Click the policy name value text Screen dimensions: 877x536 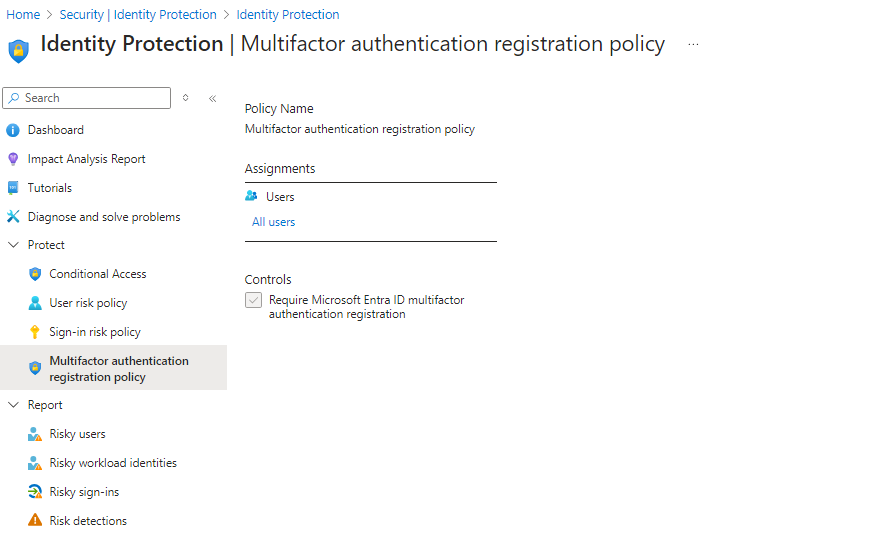tap(360, 129)
